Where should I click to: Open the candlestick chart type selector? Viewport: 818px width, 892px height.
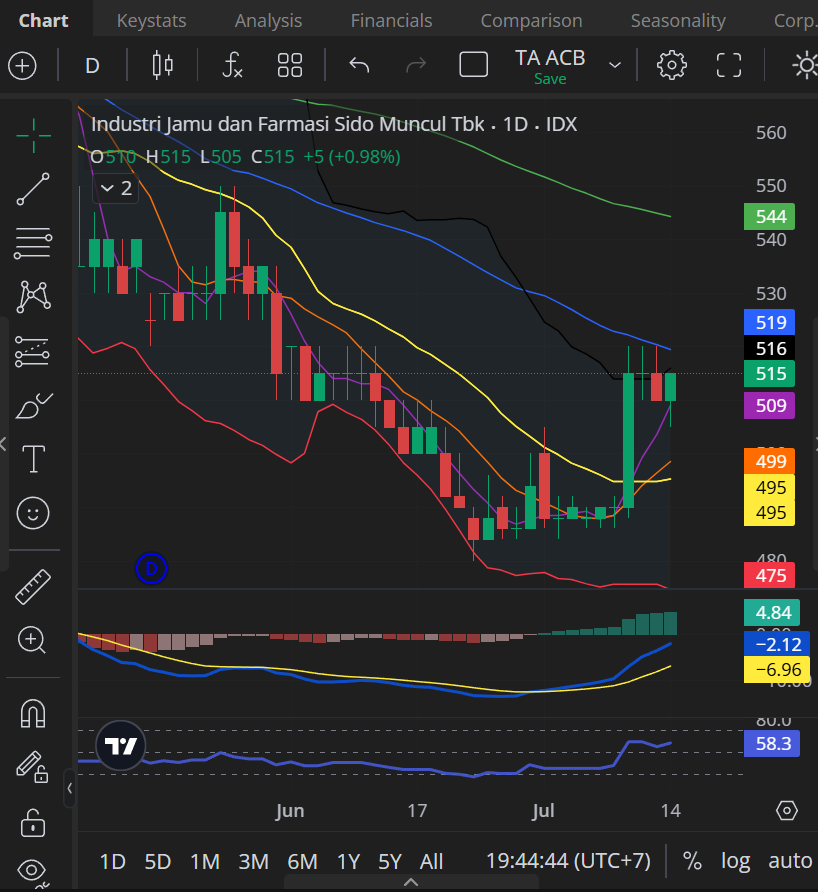(x=163, y=65)
